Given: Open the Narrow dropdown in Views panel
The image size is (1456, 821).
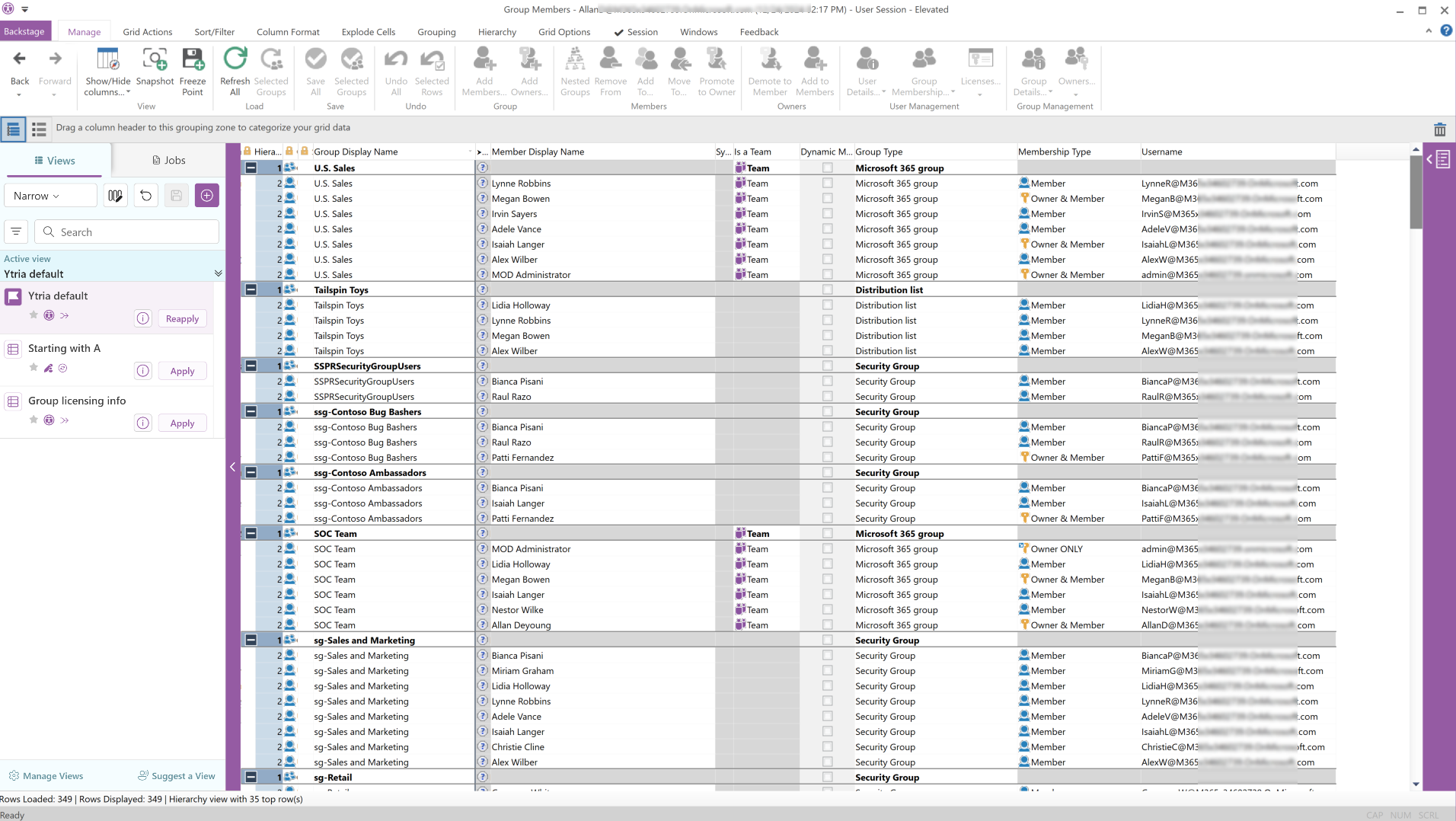Looking at the screenshot, I should [x=51, y=196].
